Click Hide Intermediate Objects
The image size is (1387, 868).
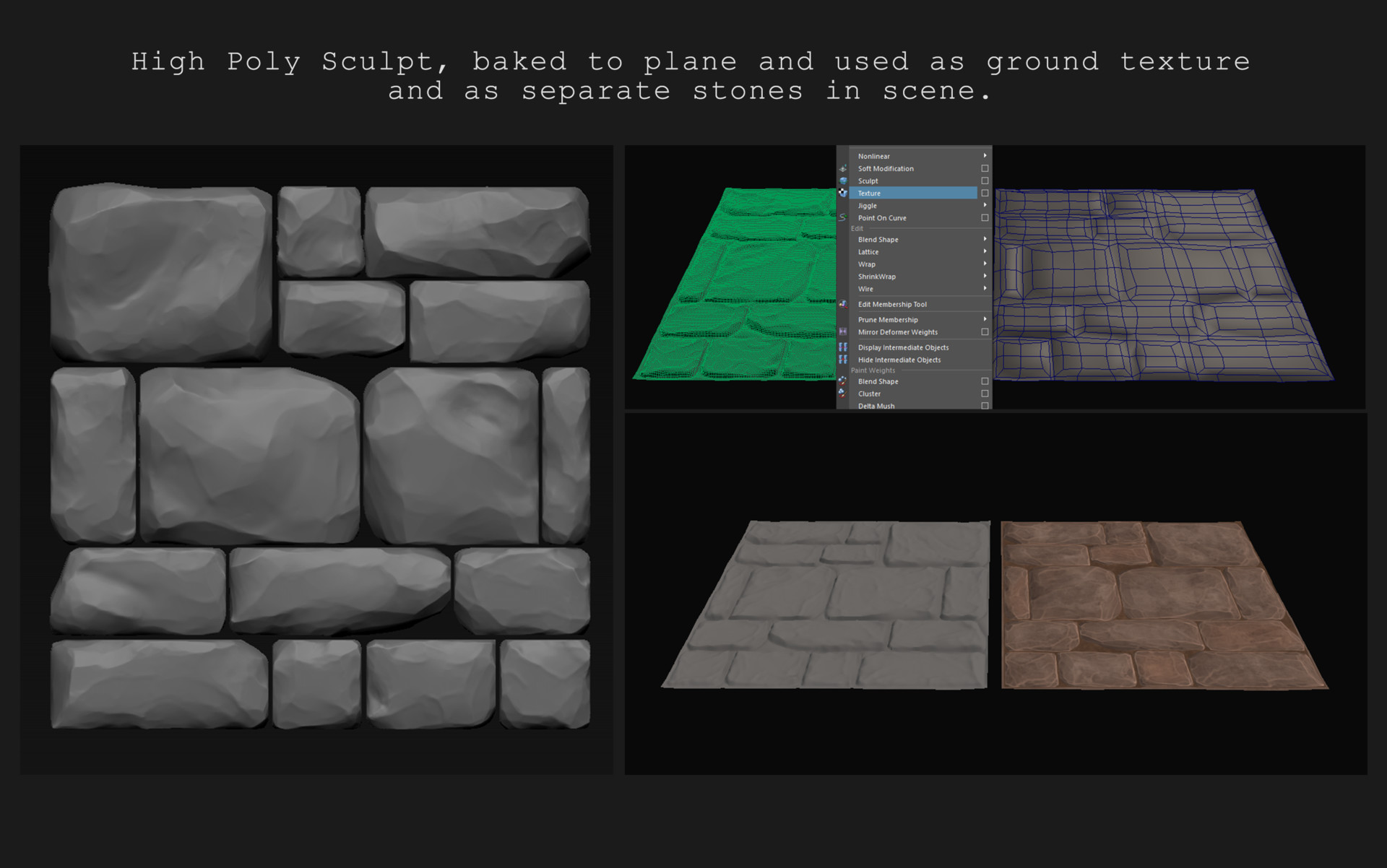[899, 360]
